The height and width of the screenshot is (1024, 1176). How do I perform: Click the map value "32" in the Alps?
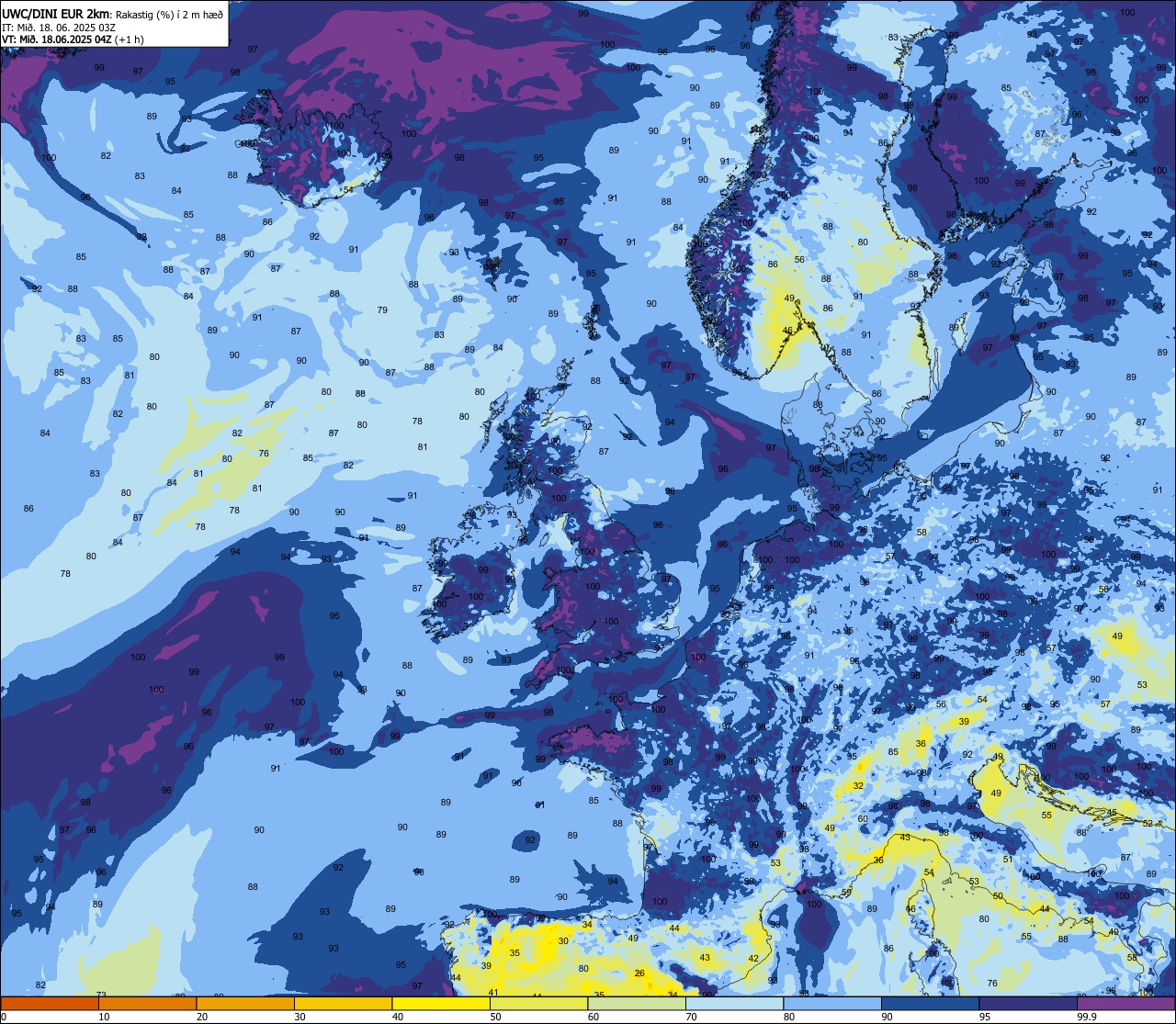[x=858, y=786]
